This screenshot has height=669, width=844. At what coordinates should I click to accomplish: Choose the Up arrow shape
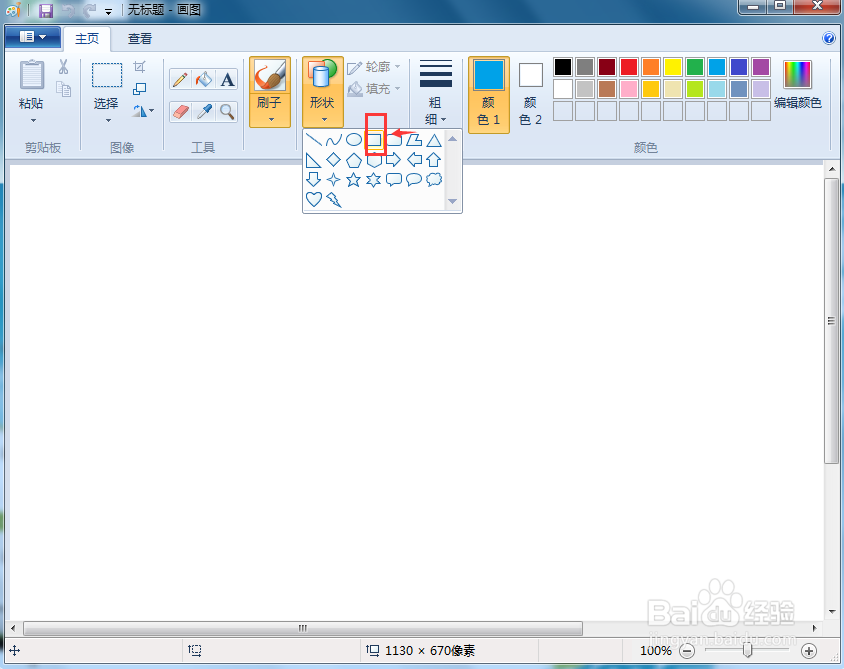(x=434, y=160)
